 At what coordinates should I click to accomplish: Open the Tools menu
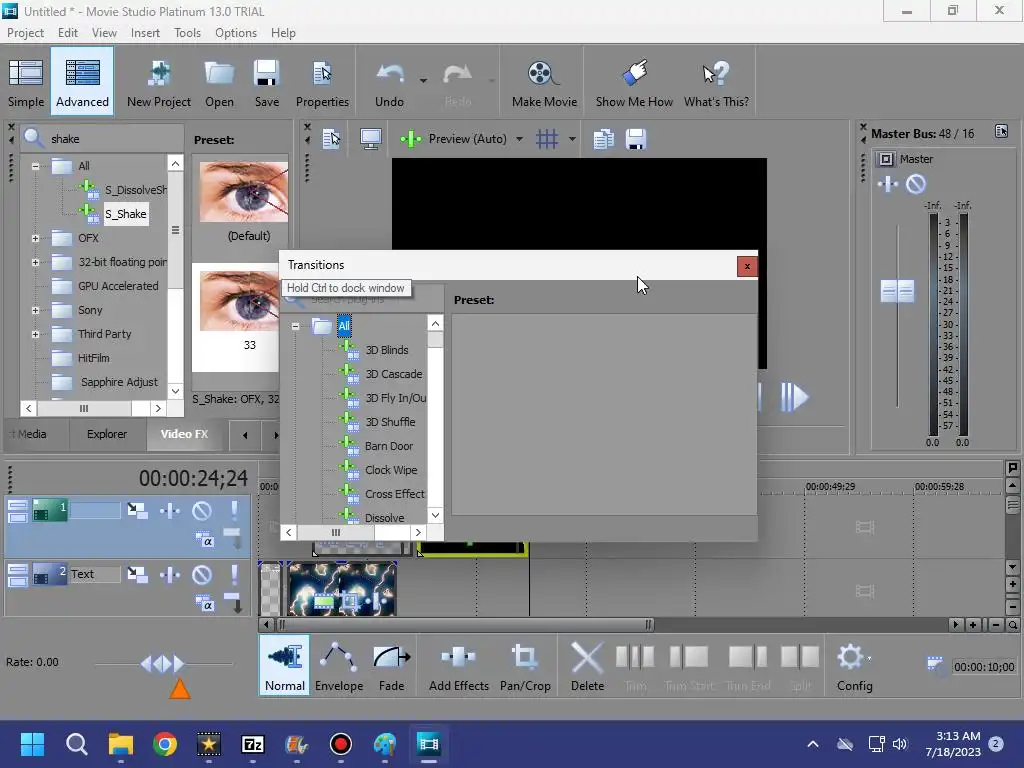tap(187, 33)
